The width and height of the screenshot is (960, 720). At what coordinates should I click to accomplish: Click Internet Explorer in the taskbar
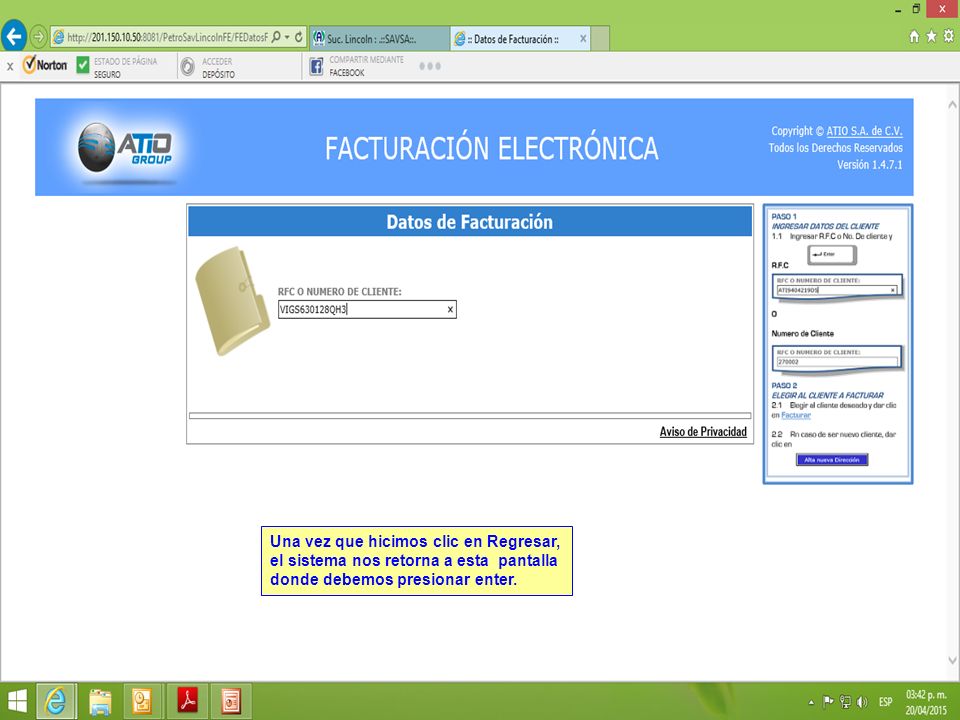point(56,701)
